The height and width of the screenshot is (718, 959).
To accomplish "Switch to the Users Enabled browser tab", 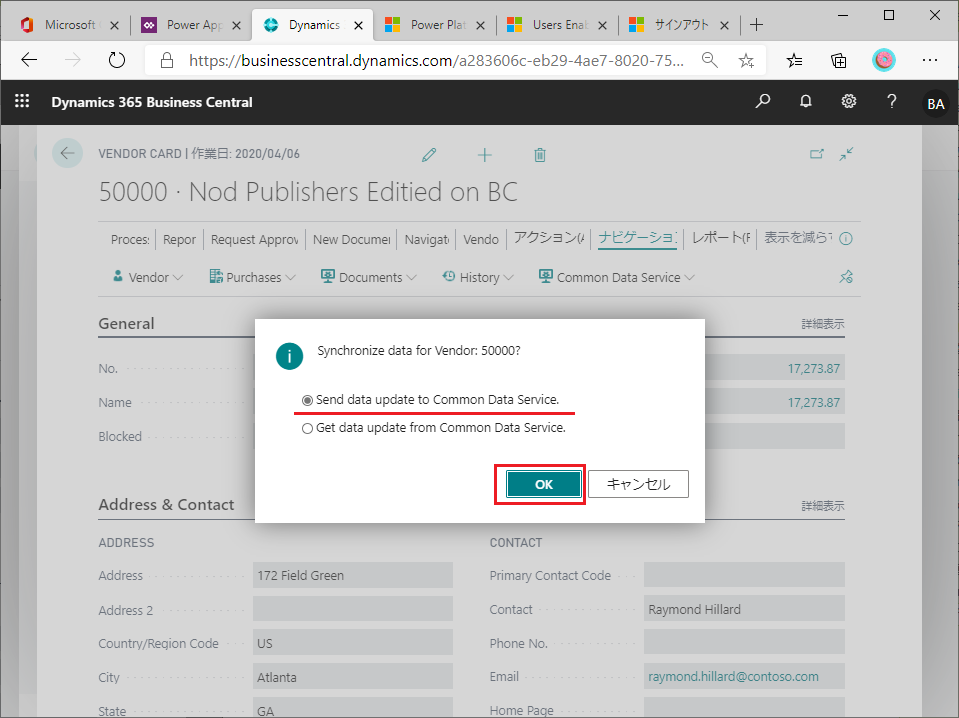I will pyautogui.click(x=557, y=24).
